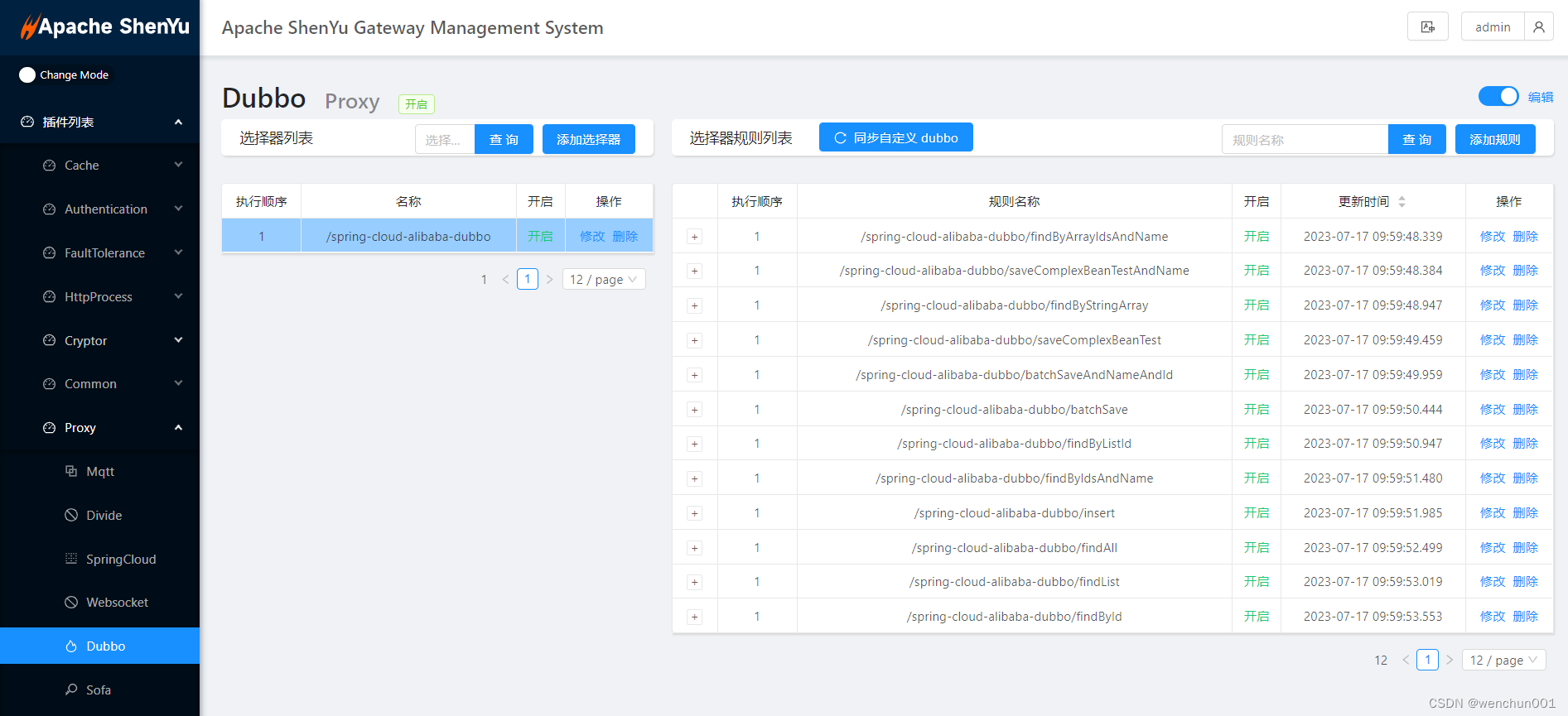Go to next page in selector list
The height and width of the screenshot is (716, 1568).
point(549,280)
